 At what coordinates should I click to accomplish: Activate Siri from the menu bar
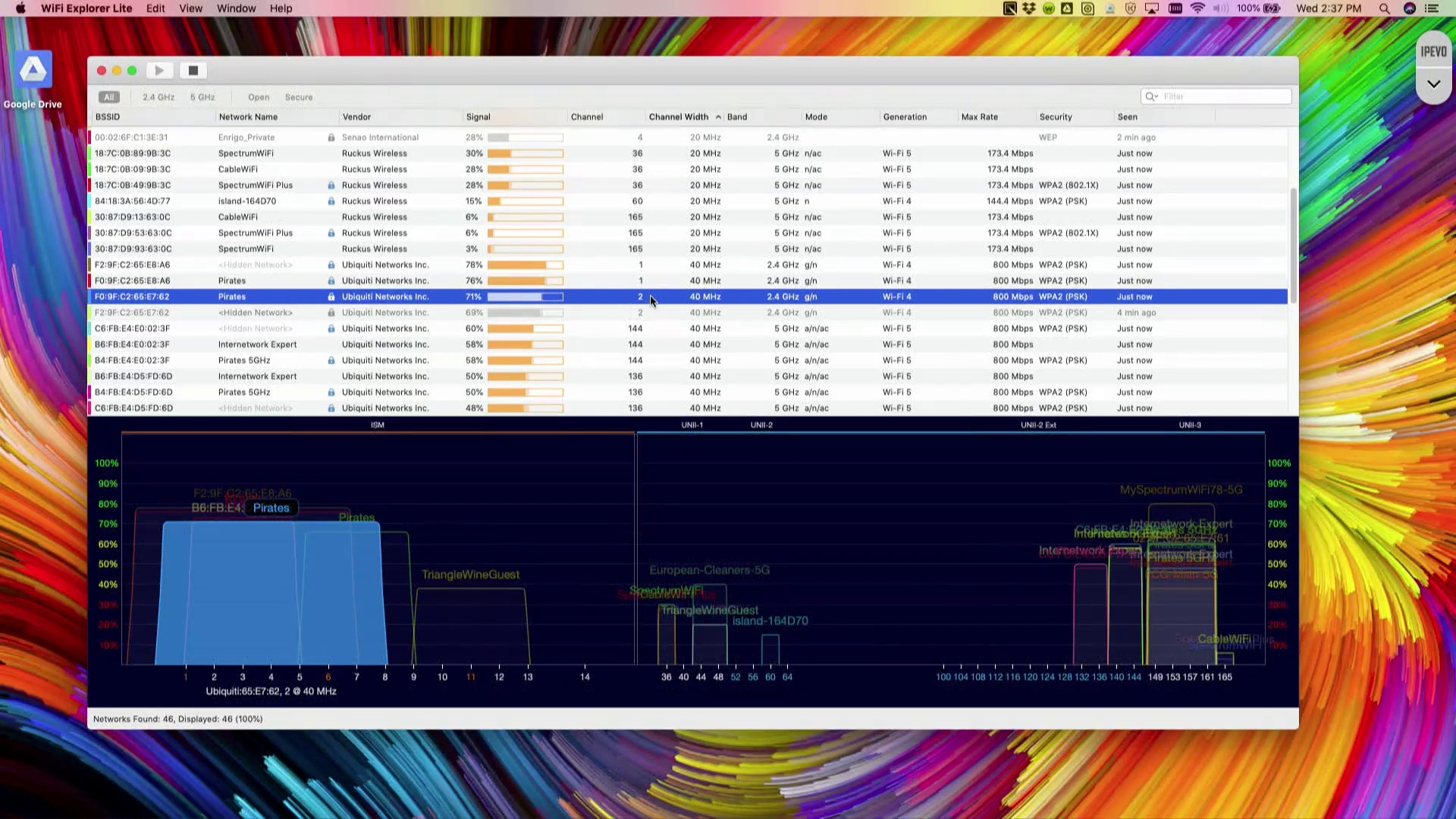pos(1410,8)
